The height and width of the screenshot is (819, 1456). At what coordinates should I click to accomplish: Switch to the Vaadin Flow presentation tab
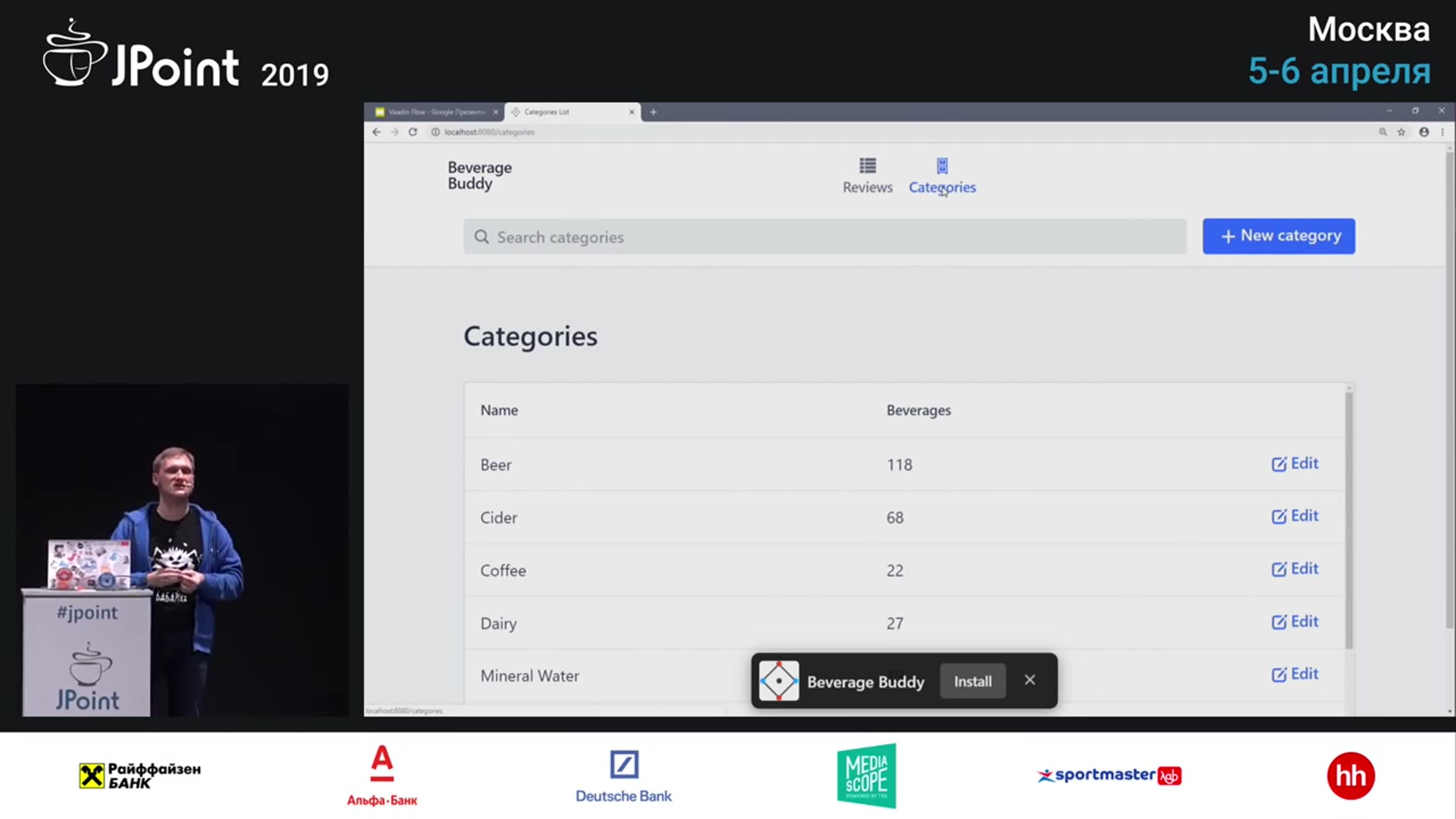point(435,112)
